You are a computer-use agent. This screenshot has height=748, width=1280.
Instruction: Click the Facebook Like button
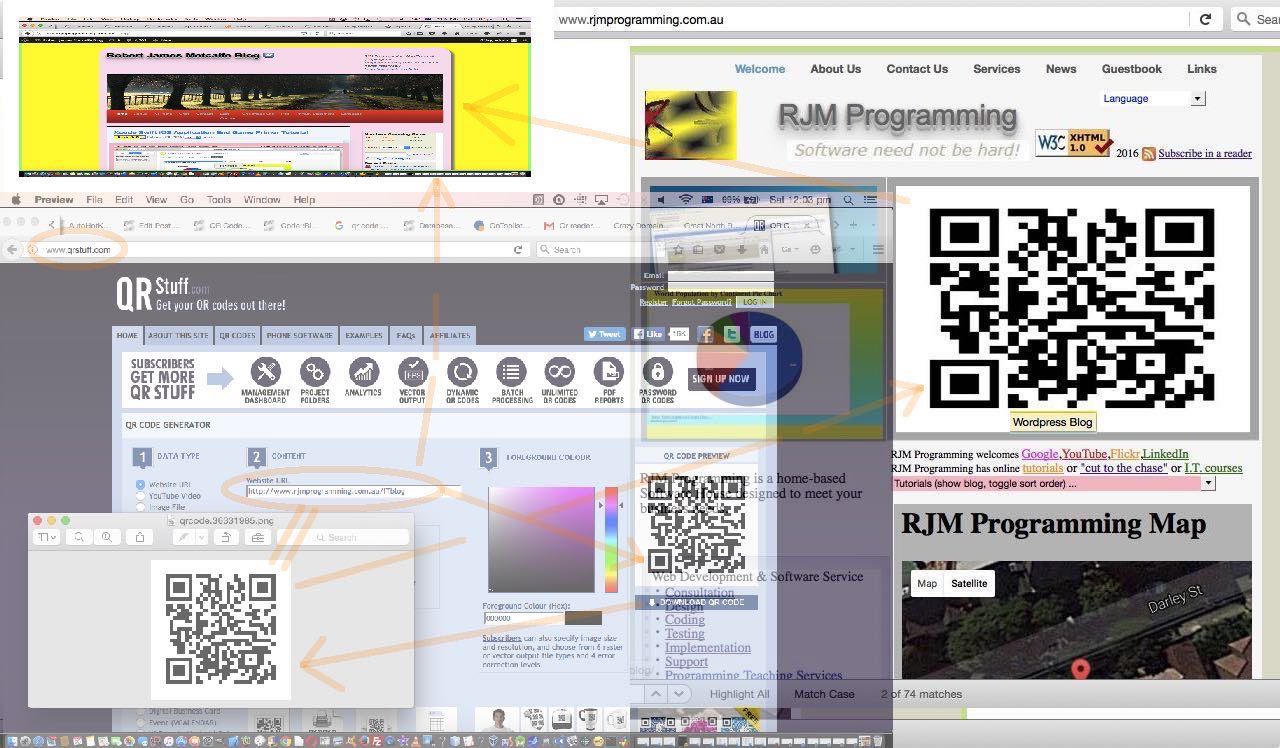tap(647, 334)
